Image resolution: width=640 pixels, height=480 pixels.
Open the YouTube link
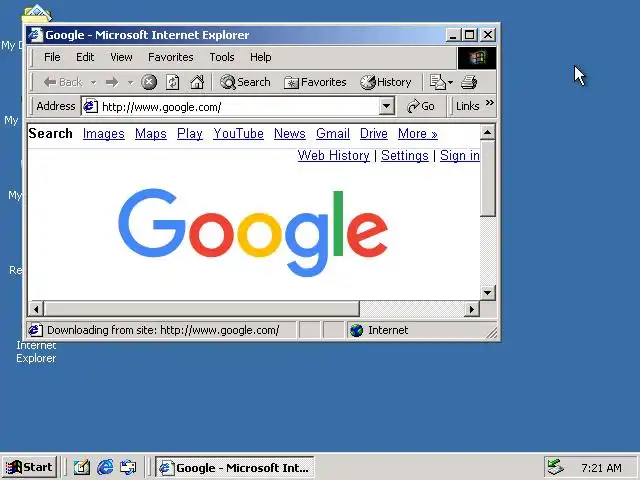pyautogui.click(x=238, y=133)
